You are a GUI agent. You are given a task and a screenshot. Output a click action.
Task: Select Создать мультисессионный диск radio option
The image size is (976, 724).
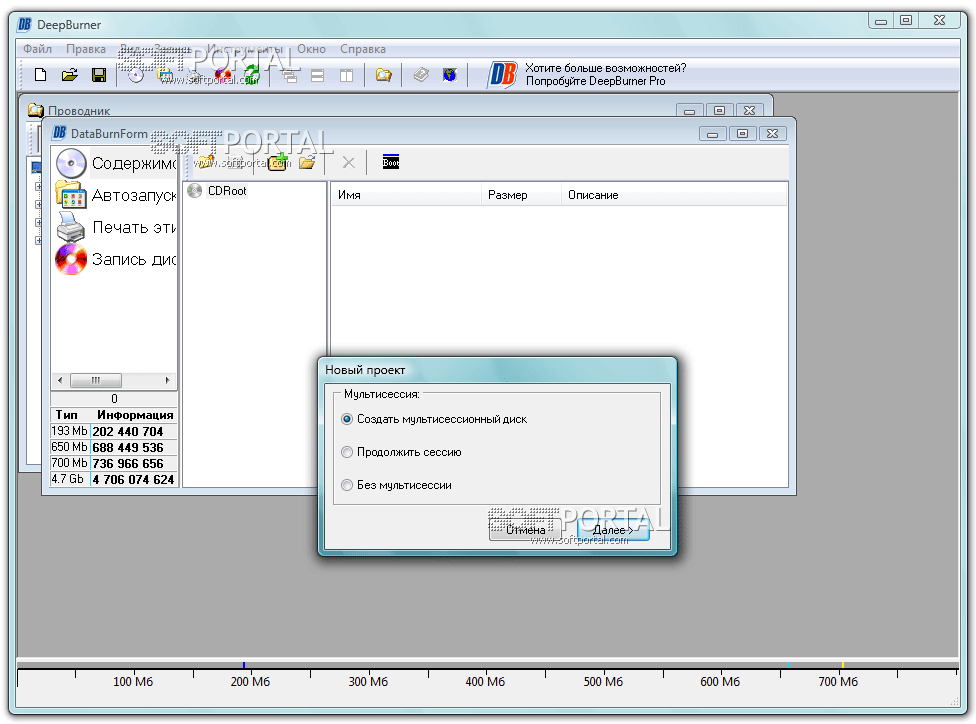click(x=347, y=419)
